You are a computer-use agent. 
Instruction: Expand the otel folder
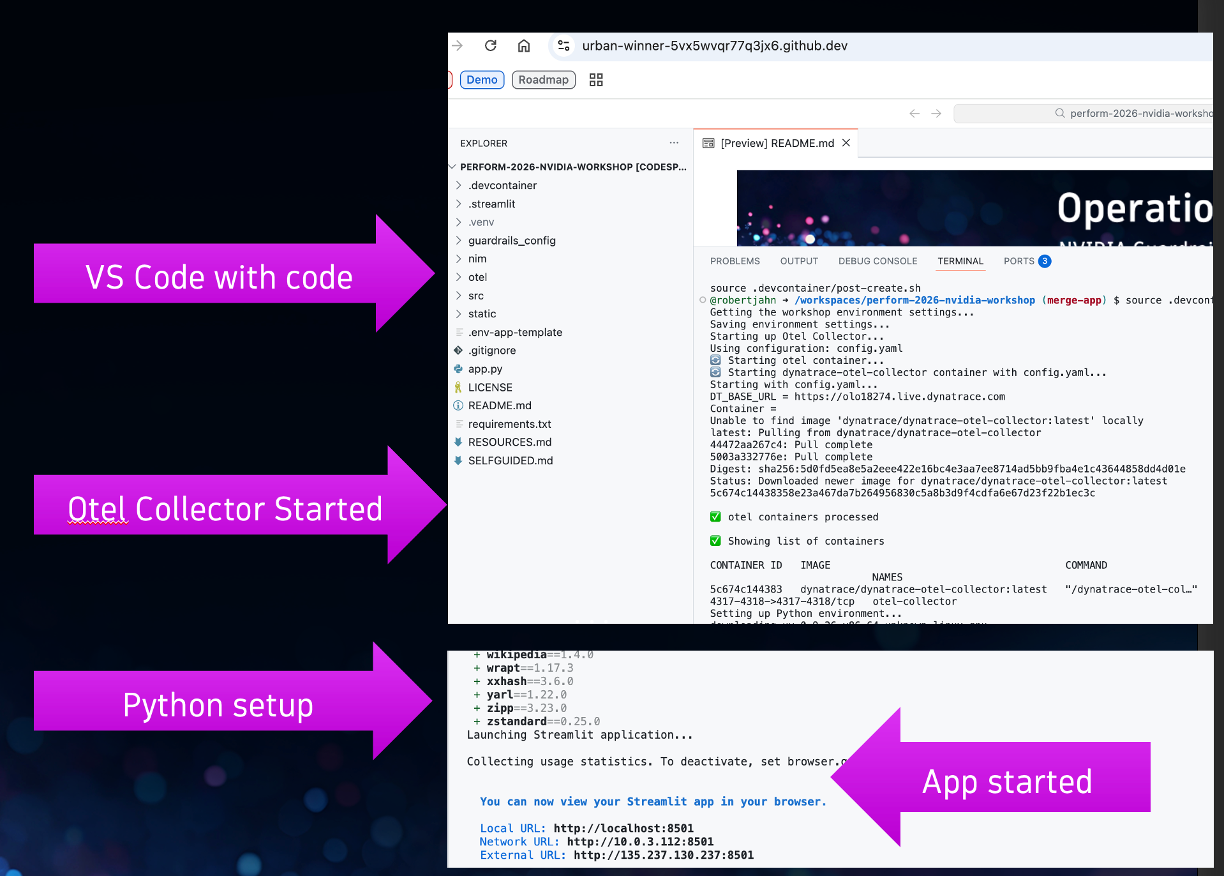tap(477, 277)
